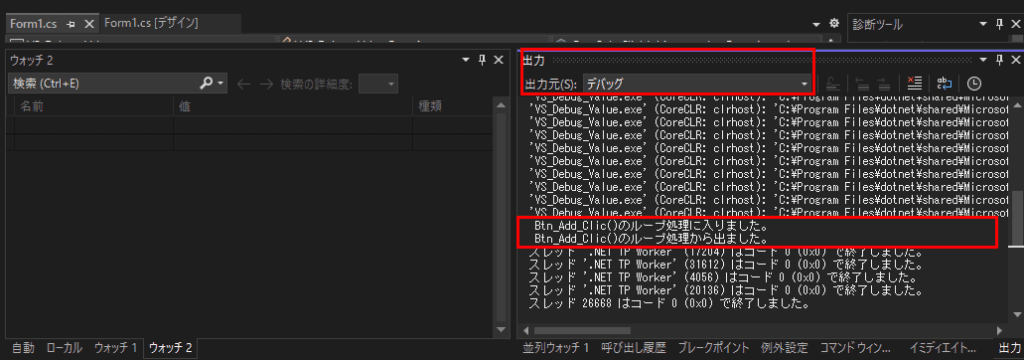Open the 出力元 source combo box (デバッグ)
Viewport: 1024px width, 360px height.
pos(697,84)
